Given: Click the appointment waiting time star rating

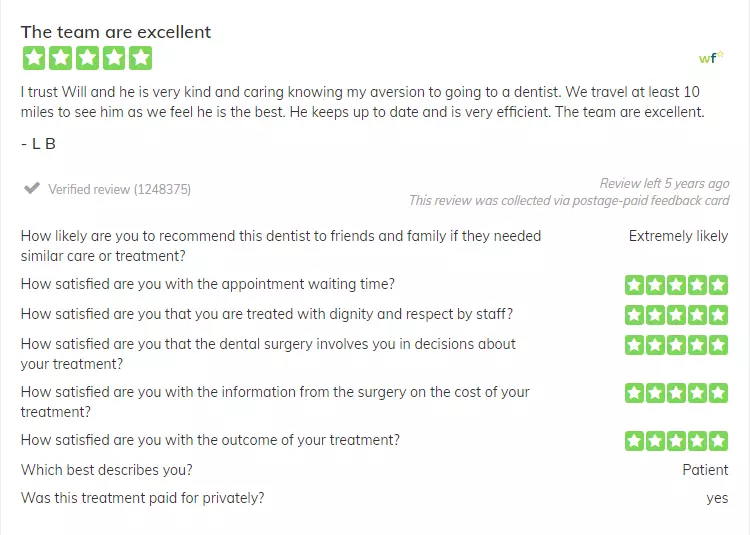Looking at the screenshot, I should click(676, 285).
